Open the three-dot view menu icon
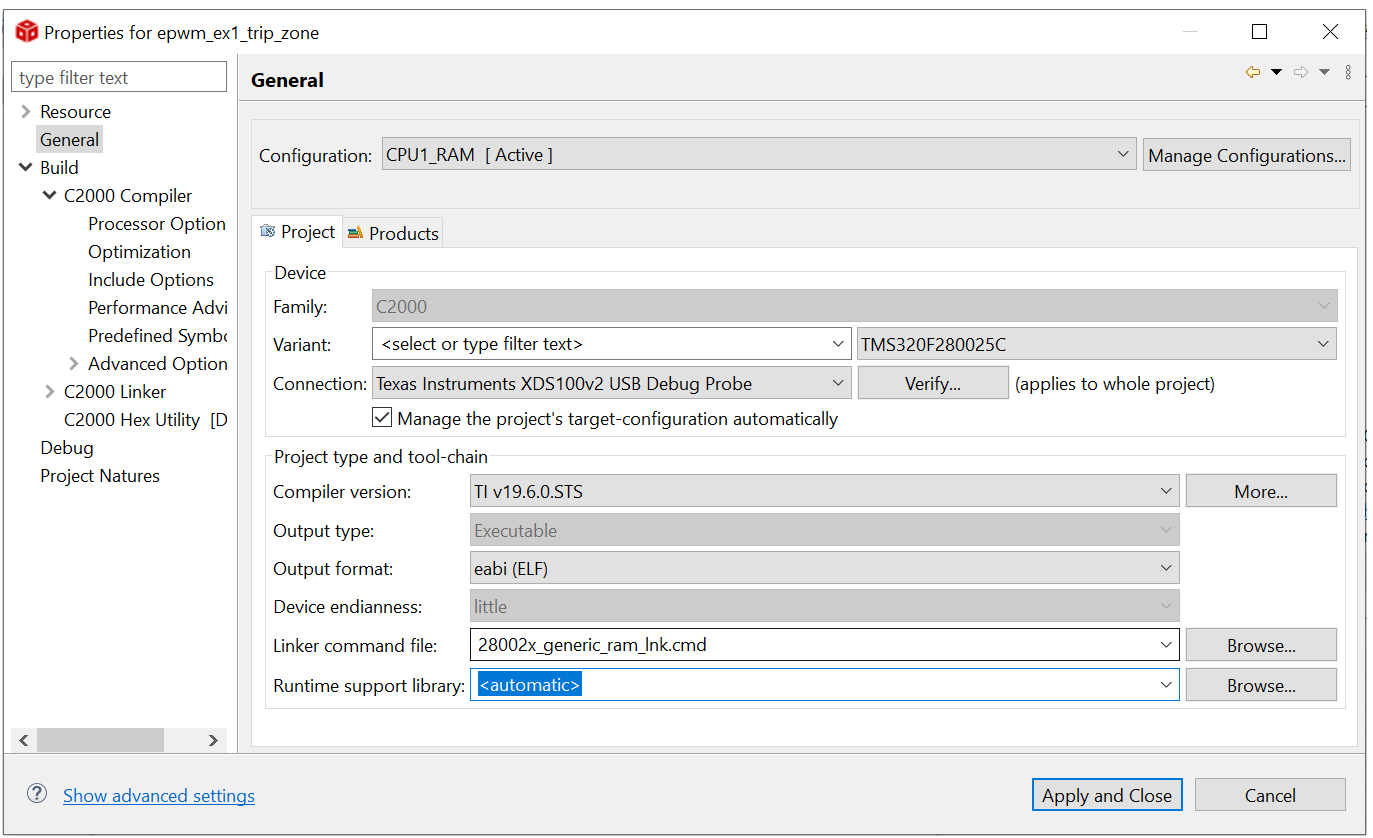 1348,72
